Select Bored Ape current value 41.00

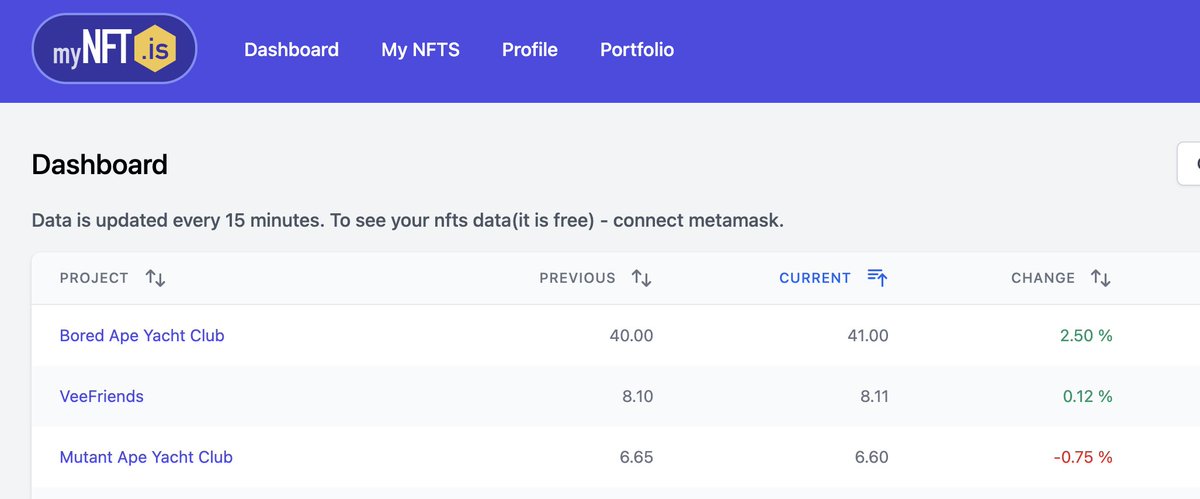pyautogui.click(x=867, y=336)
